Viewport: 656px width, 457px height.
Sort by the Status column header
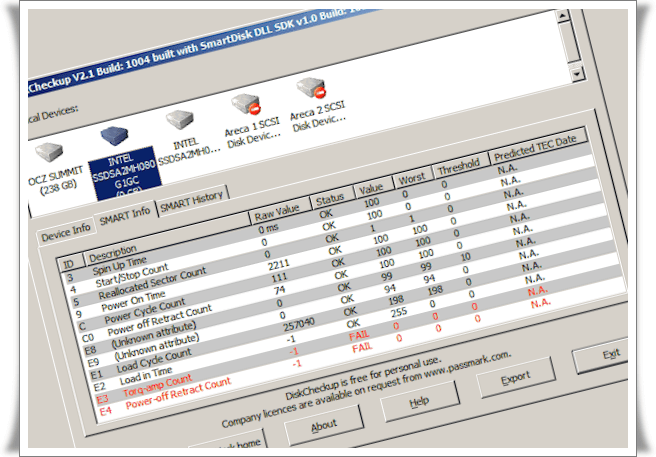332,199
